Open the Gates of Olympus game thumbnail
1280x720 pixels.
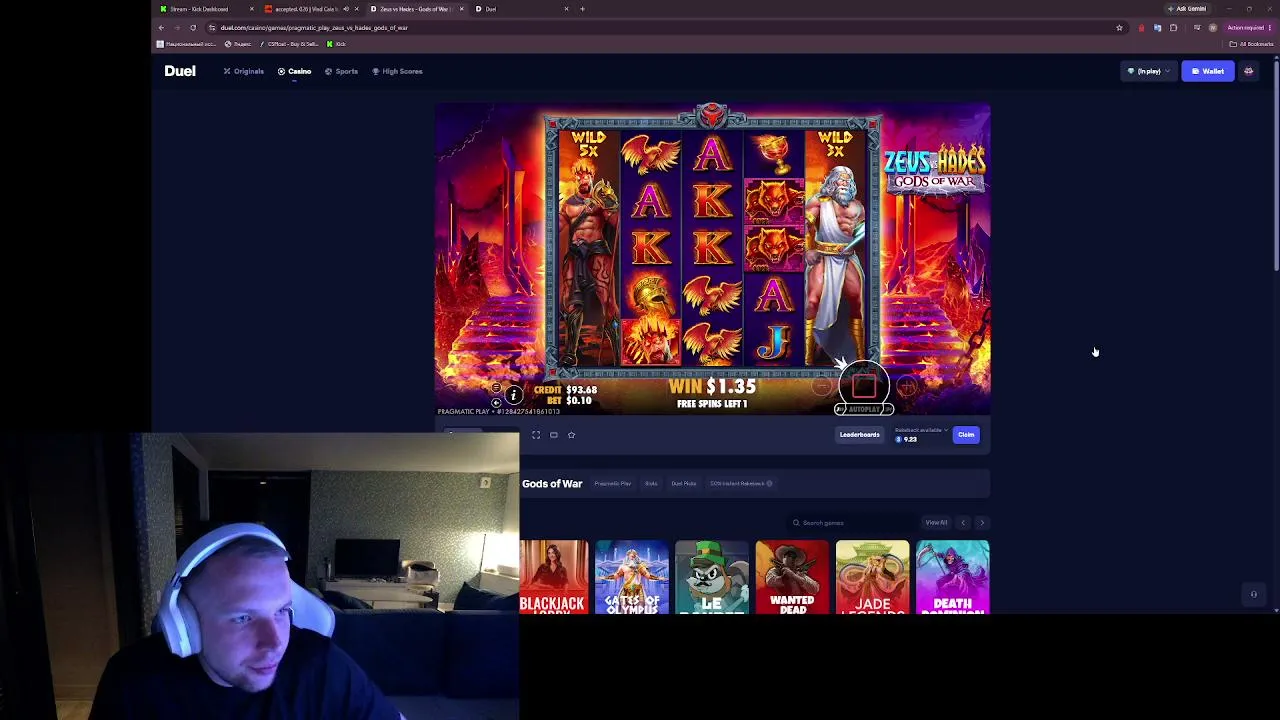pyautogui.click(x=632, y=577)
